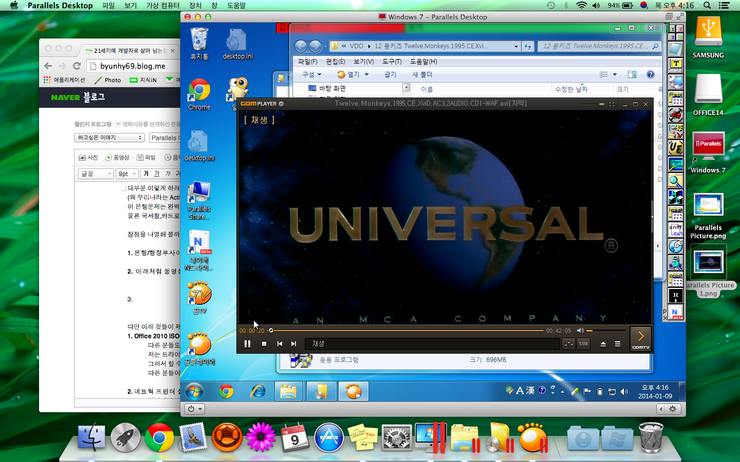Reload the page in Chrome browser
740x462 pixels.
tap(77, 66)
